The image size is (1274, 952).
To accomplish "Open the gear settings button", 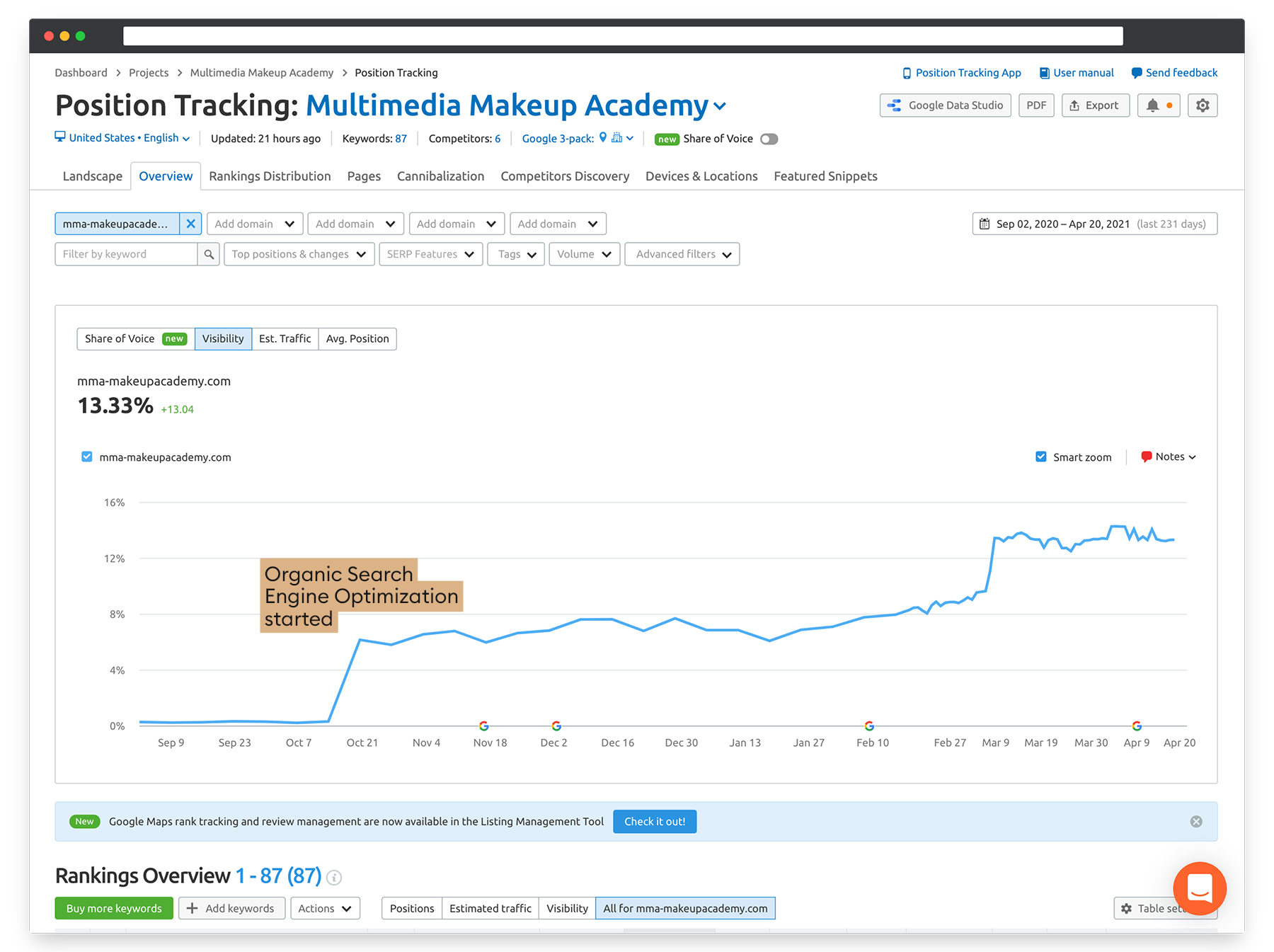I will [x=1203, y=105].
